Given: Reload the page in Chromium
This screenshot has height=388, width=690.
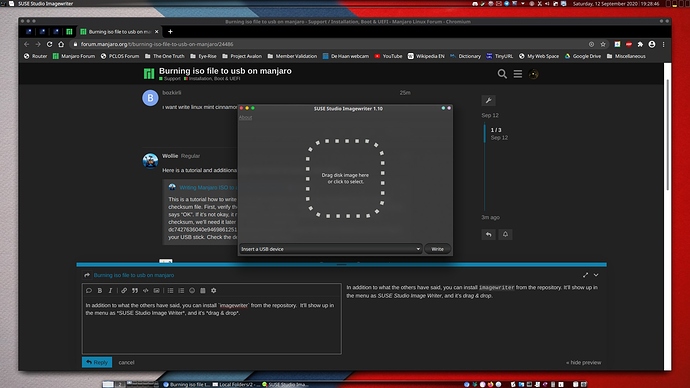Looking at the screenshot, I should click(49, 44).
